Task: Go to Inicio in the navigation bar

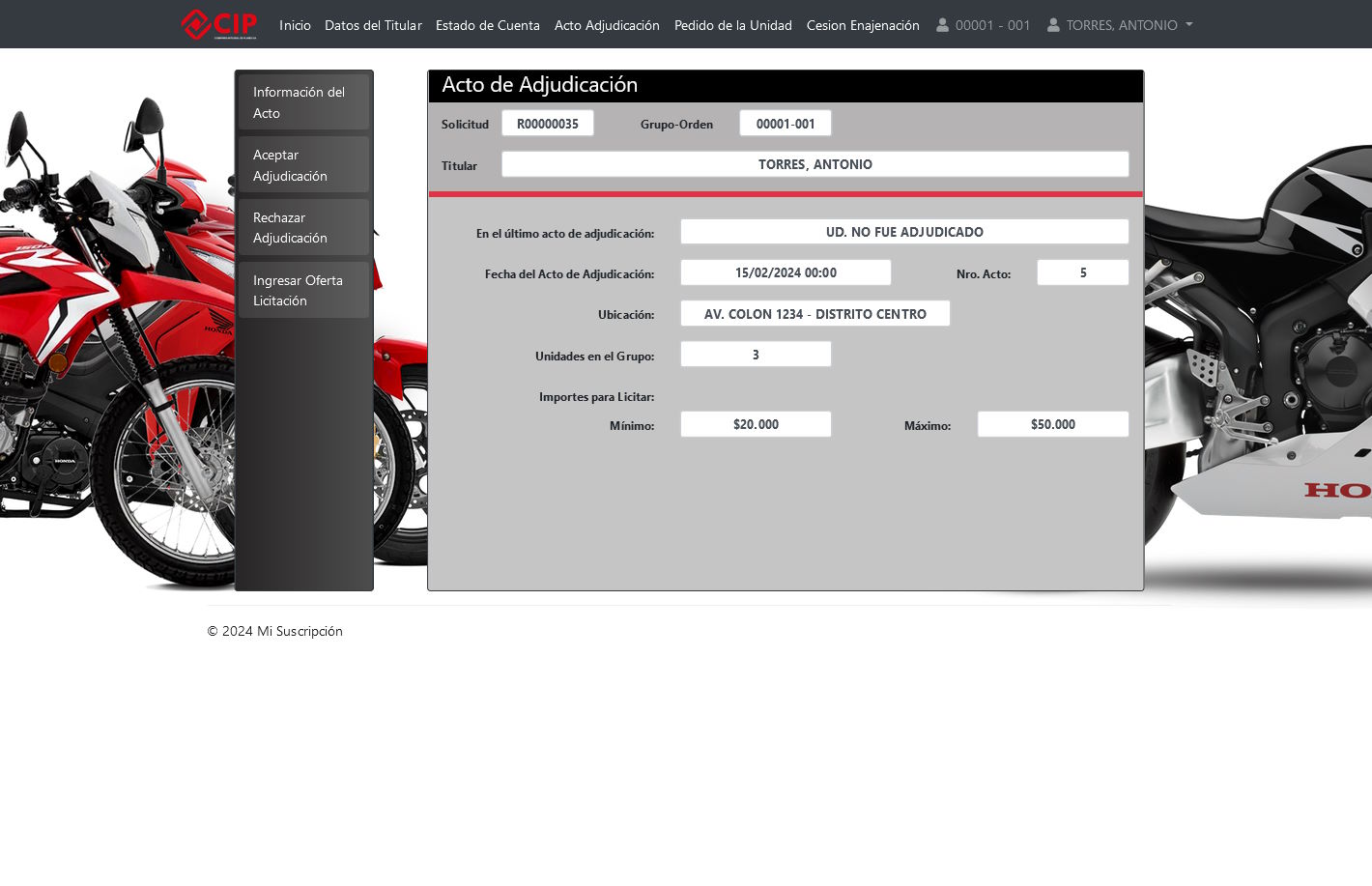Action: [x=295, y=25]
